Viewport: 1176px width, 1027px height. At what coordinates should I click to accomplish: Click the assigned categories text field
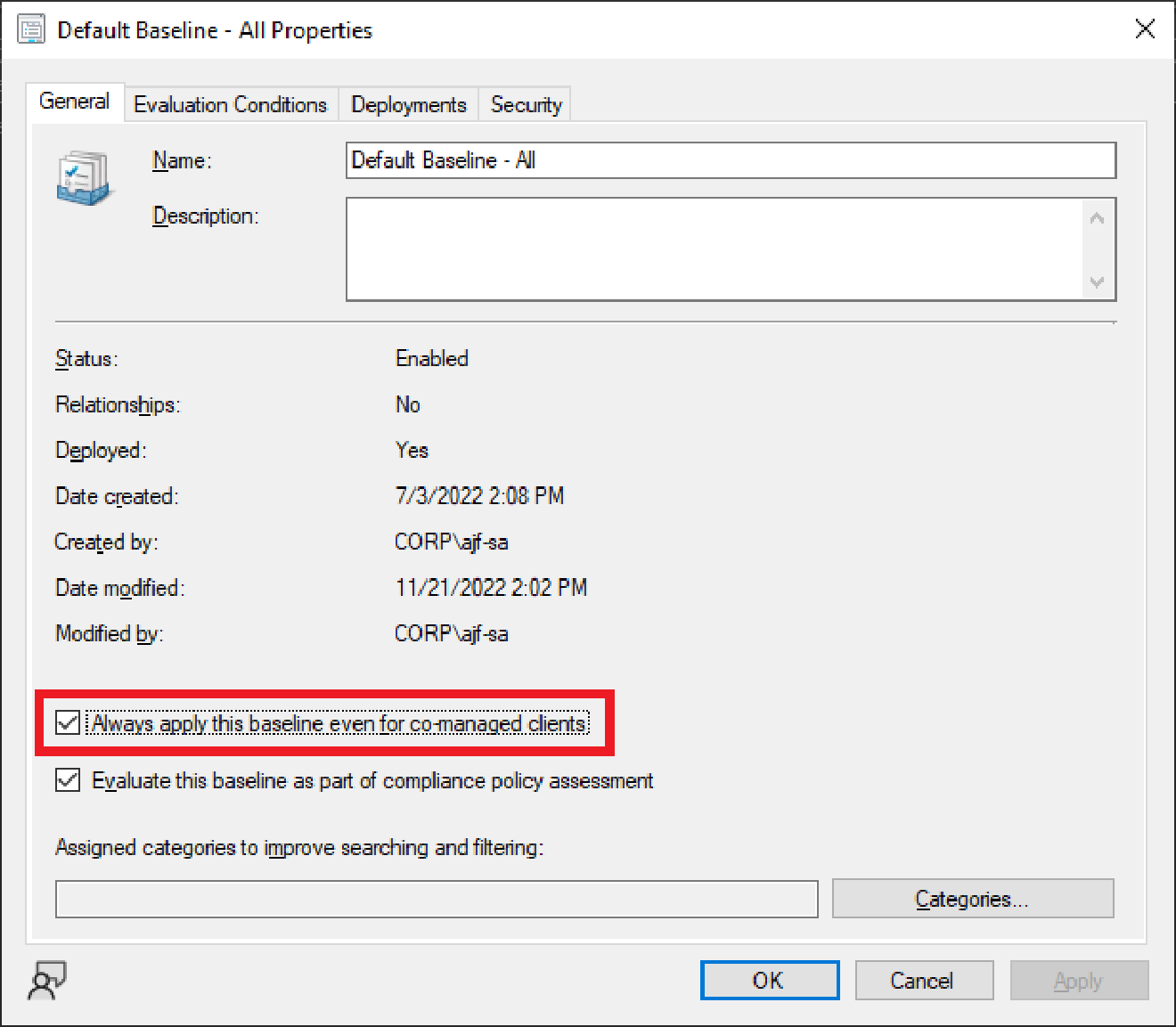click(437, 899)
